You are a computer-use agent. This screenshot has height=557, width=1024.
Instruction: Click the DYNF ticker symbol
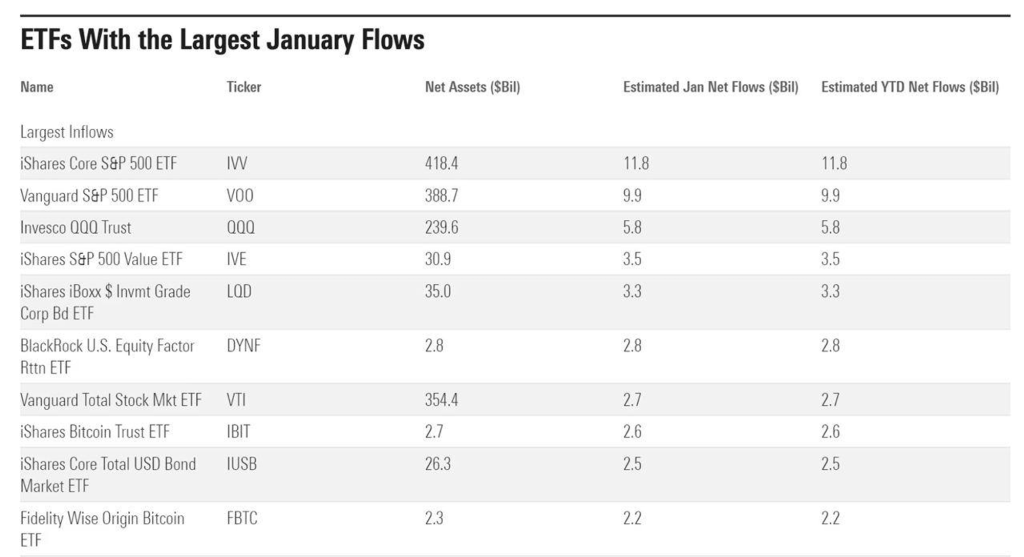(244, 346)
